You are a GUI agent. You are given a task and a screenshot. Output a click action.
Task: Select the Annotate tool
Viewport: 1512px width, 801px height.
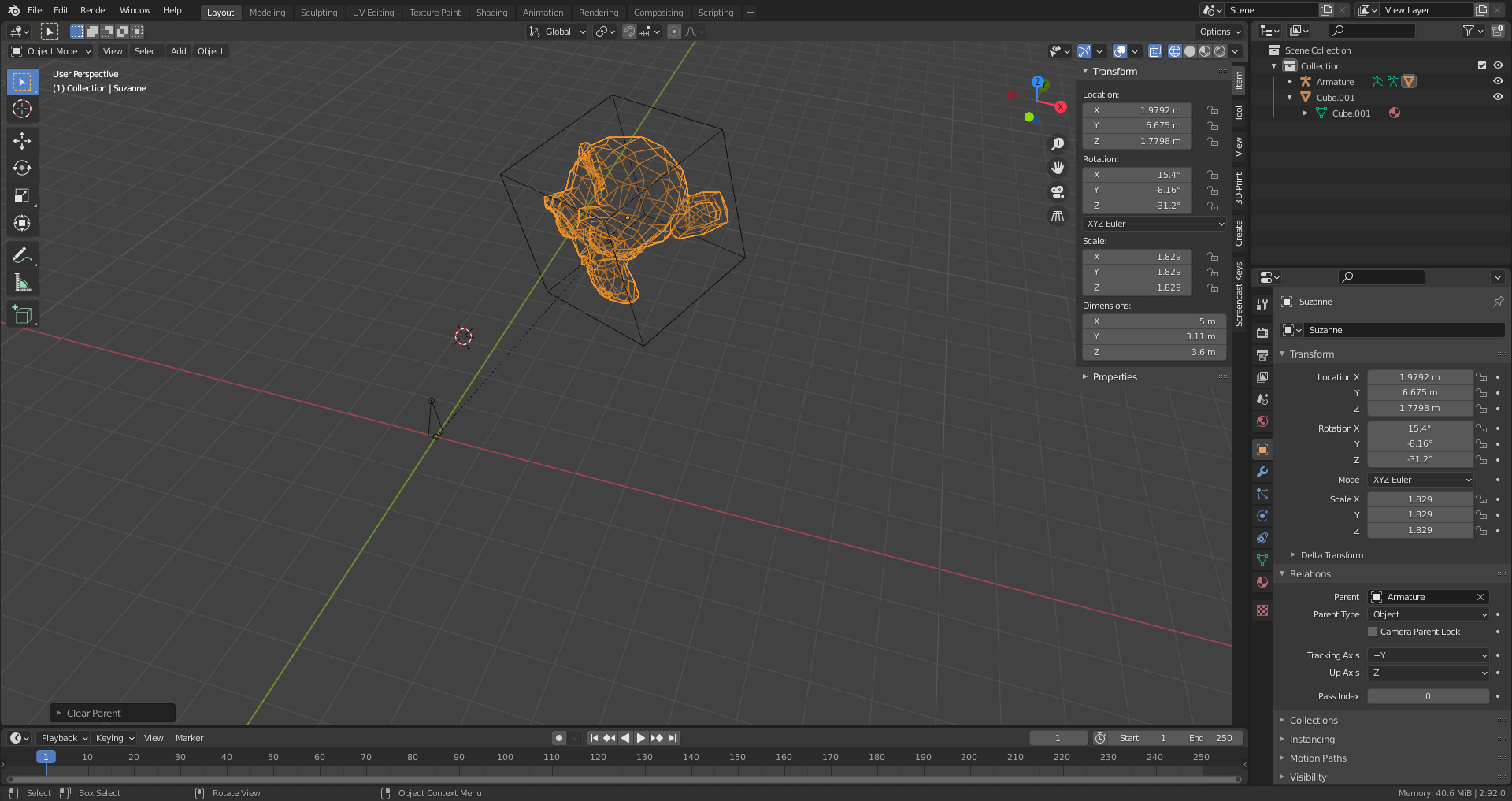click(x=22, y=255)
